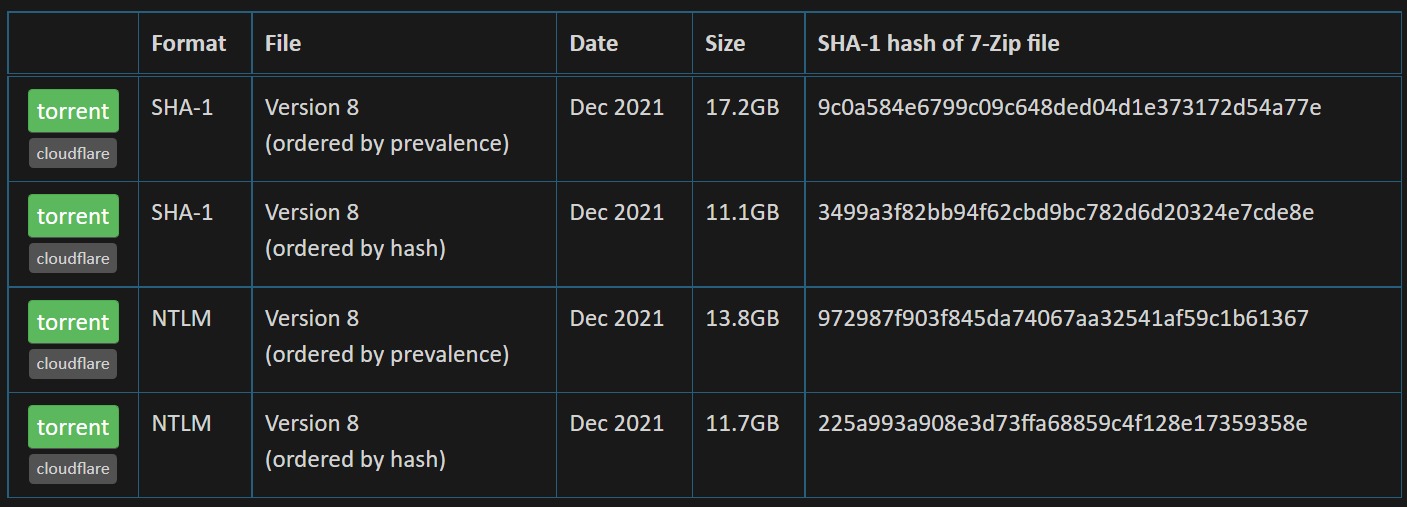The width and height of the screenshot is (1407, 507).
Task: Download SHA-1 prevalence-ordered file via cloudflare
Action: point(73,153)
